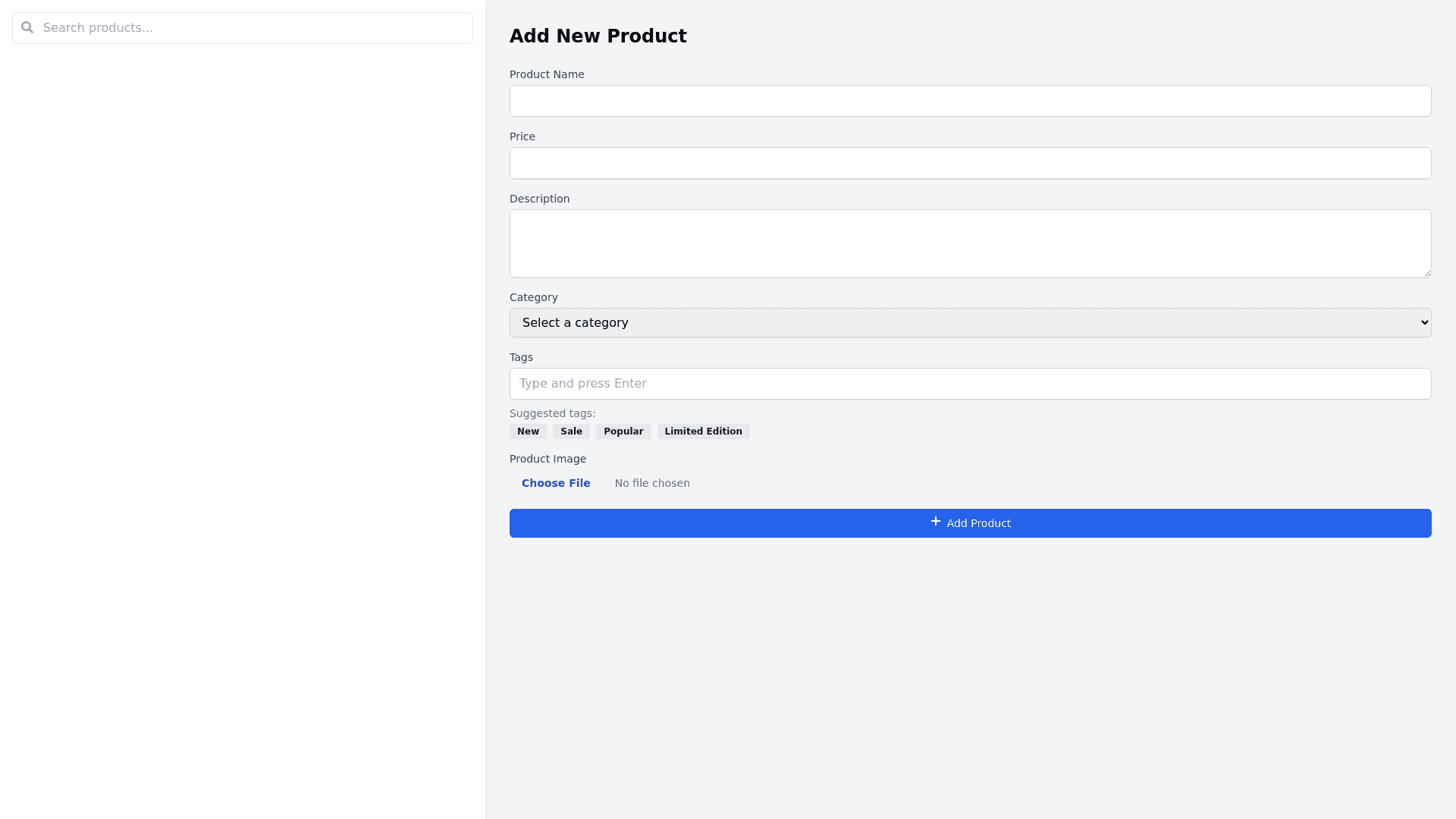Pick the Limited Edition suggested tag

703,431
